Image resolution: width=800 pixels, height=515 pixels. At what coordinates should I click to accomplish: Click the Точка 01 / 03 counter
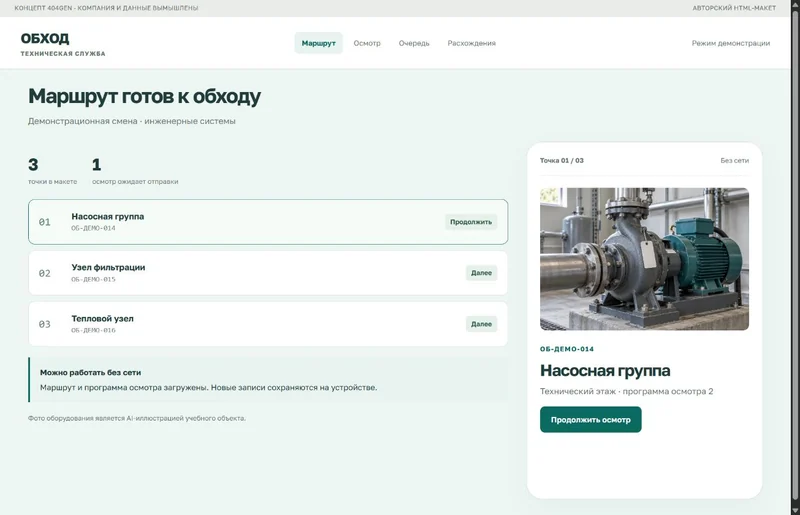pos(562,160)
